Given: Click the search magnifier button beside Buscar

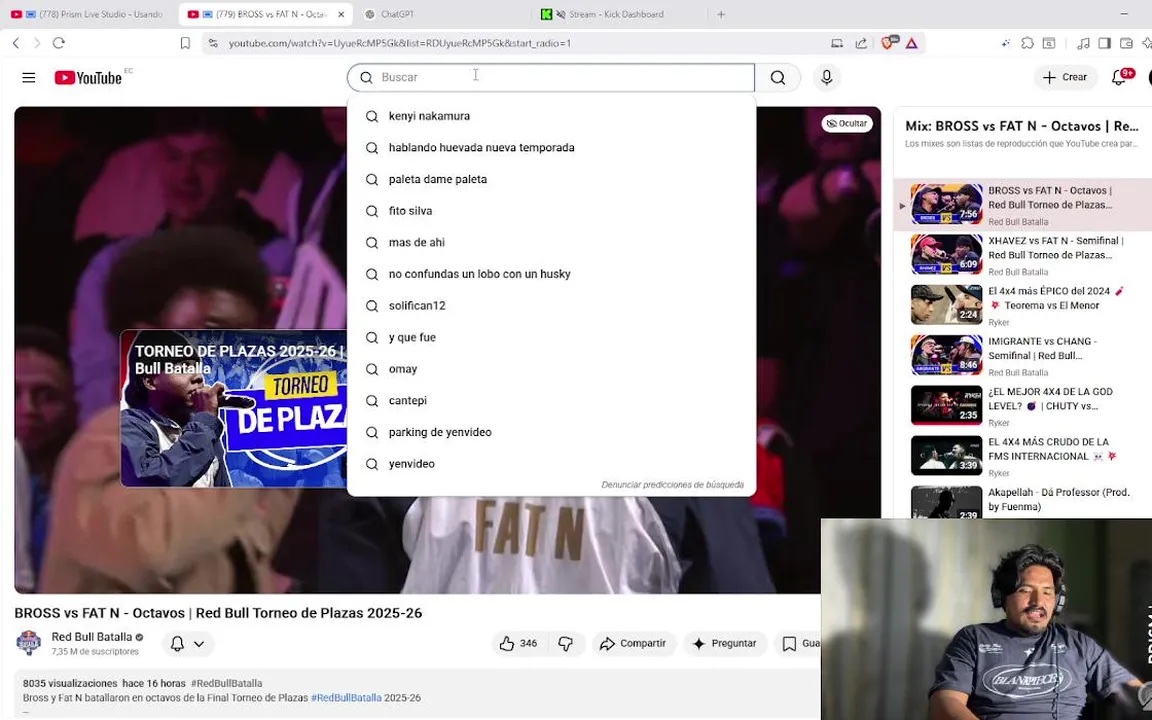Looking at the screenshot, I should (x=778, y=77).
